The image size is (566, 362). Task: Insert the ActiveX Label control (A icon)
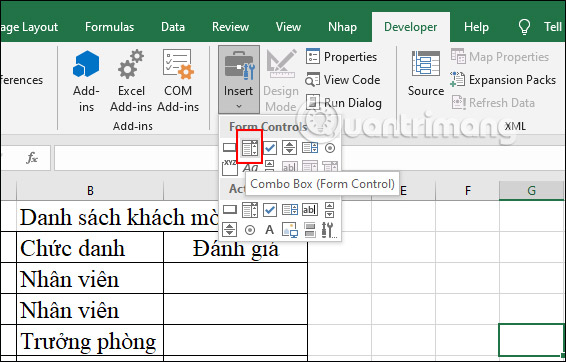[x=270, y=230]
